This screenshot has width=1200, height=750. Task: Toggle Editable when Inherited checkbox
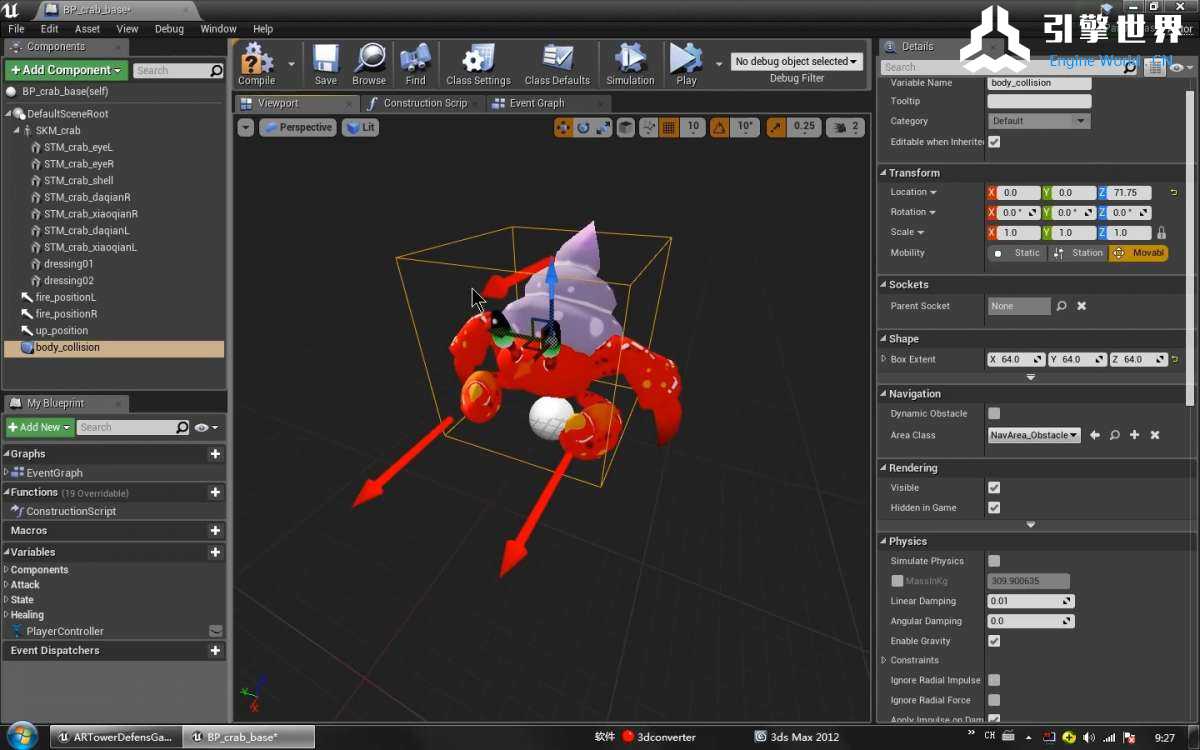994,142
